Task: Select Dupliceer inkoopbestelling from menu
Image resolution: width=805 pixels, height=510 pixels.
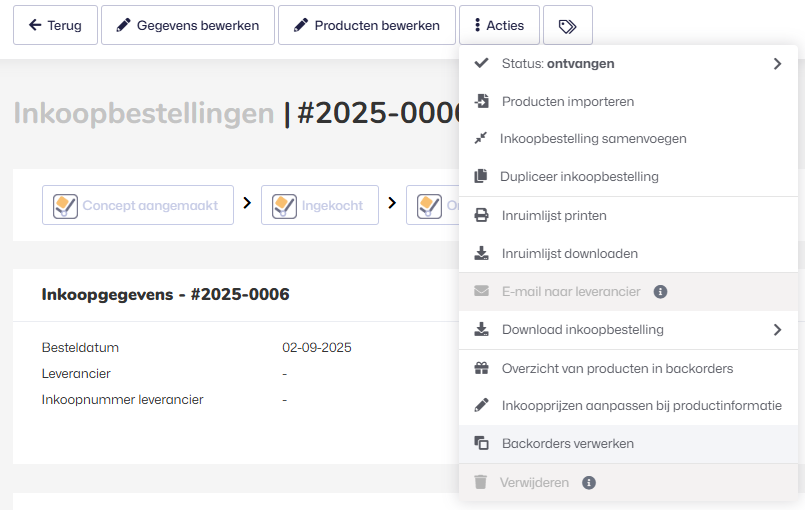Action: coord(580,177)
